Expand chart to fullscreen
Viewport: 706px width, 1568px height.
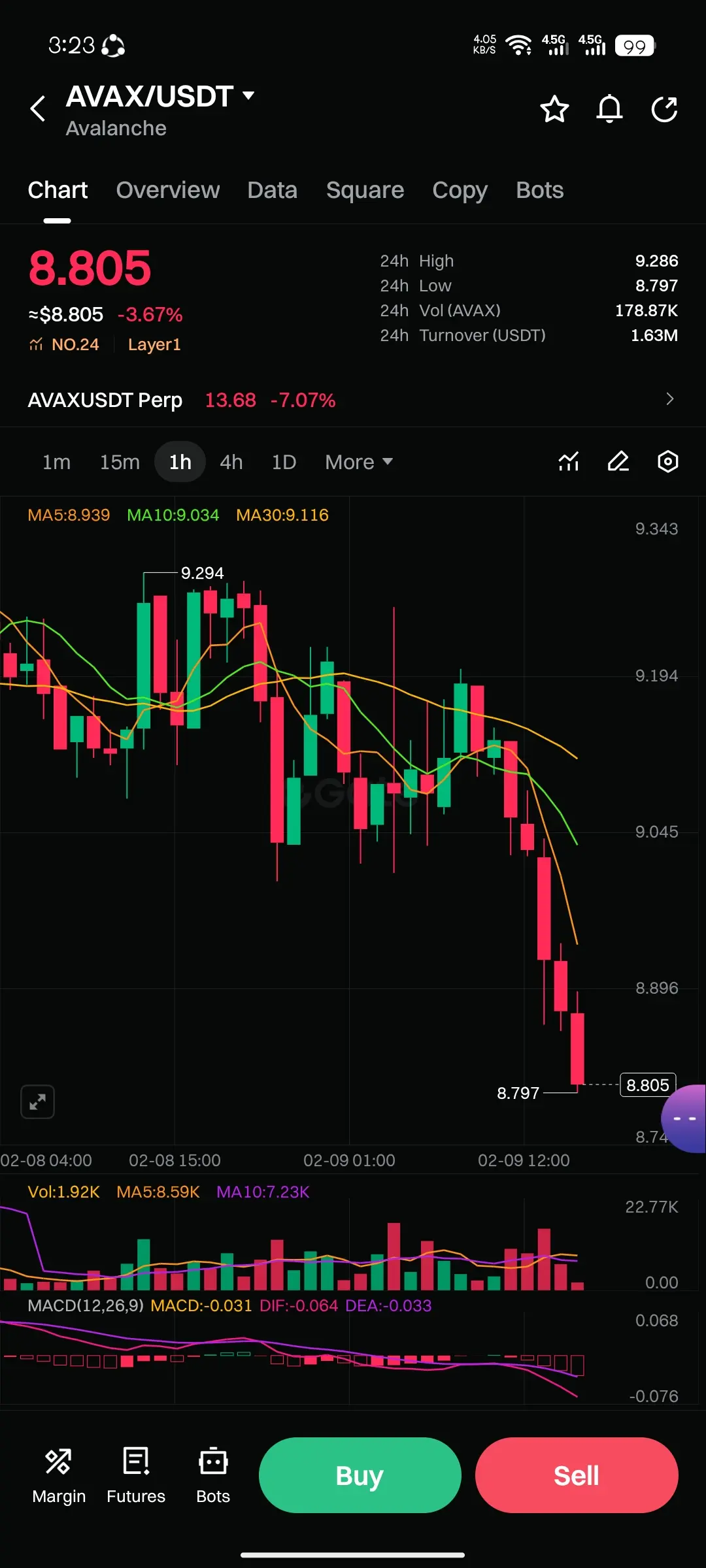(37, 1102)
